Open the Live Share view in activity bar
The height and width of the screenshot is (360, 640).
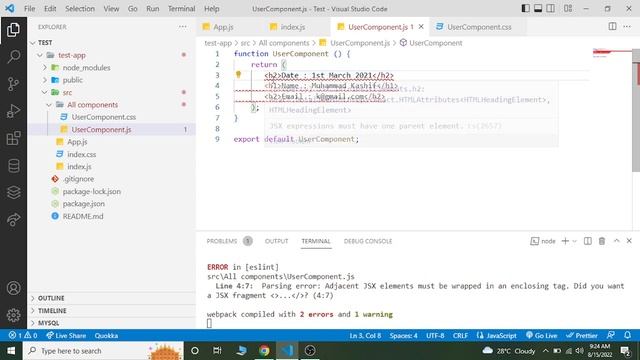pyautogui.click(x=13, y=219)
